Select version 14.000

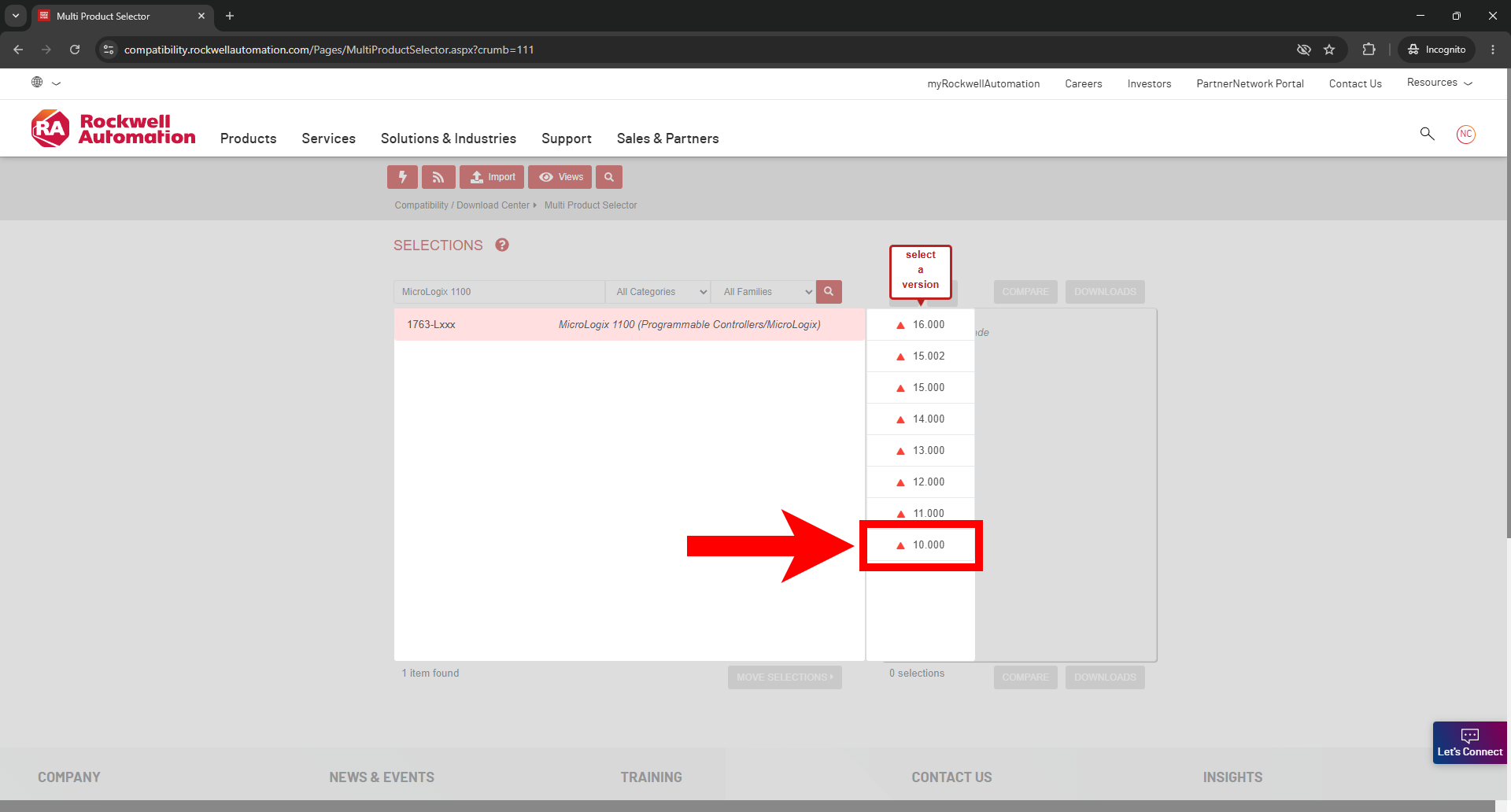[x=921, y=419]
